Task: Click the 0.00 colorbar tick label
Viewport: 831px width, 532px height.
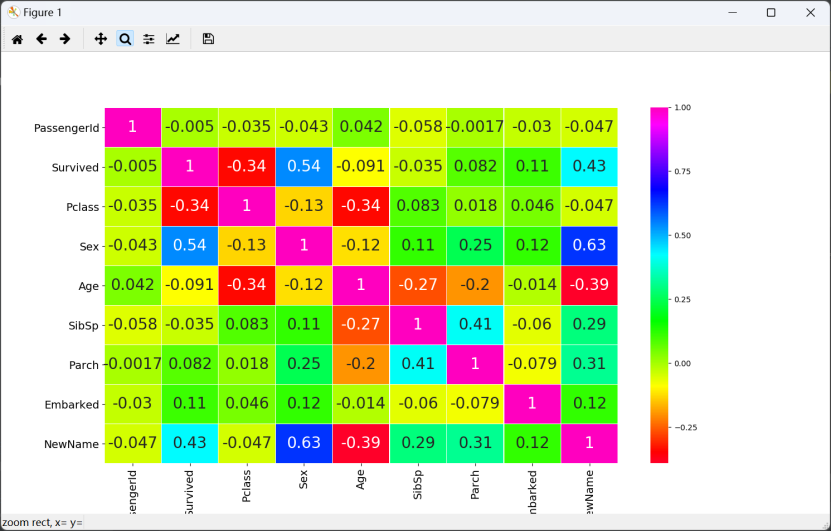Action: click(683, 364)
